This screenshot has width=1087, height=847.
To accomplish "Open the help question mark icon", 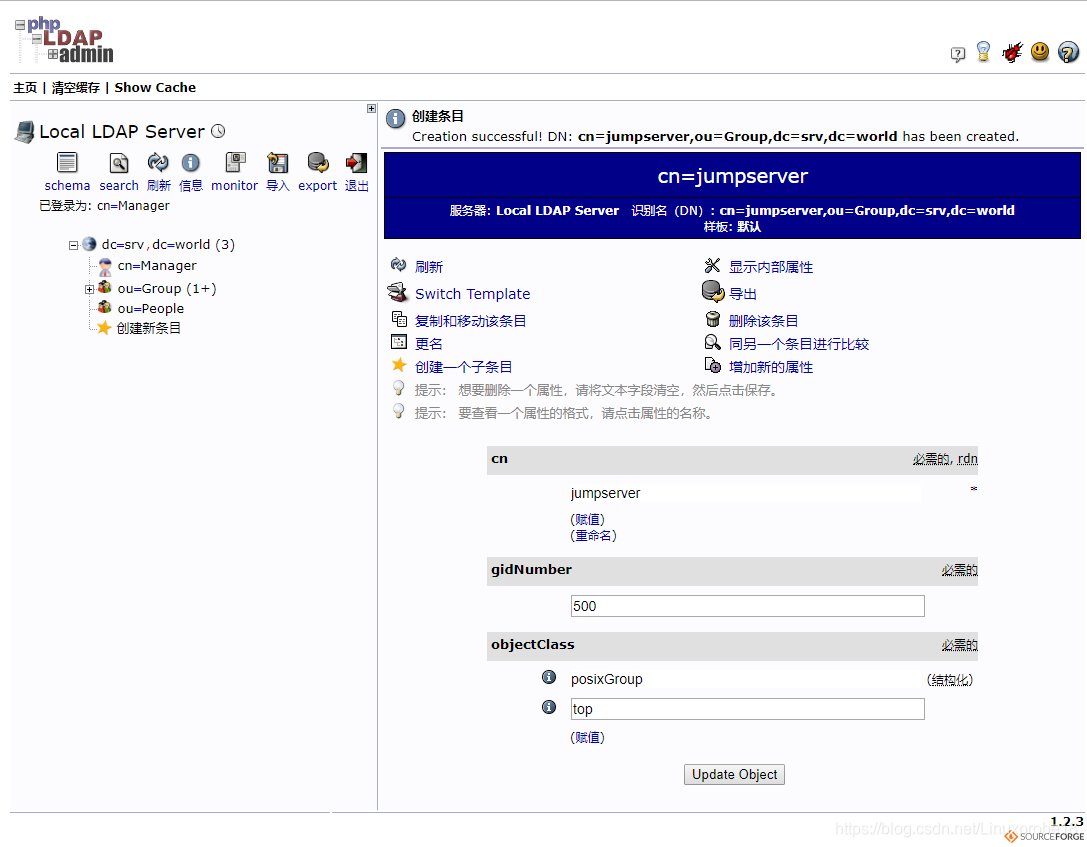I will (1068, 52).
